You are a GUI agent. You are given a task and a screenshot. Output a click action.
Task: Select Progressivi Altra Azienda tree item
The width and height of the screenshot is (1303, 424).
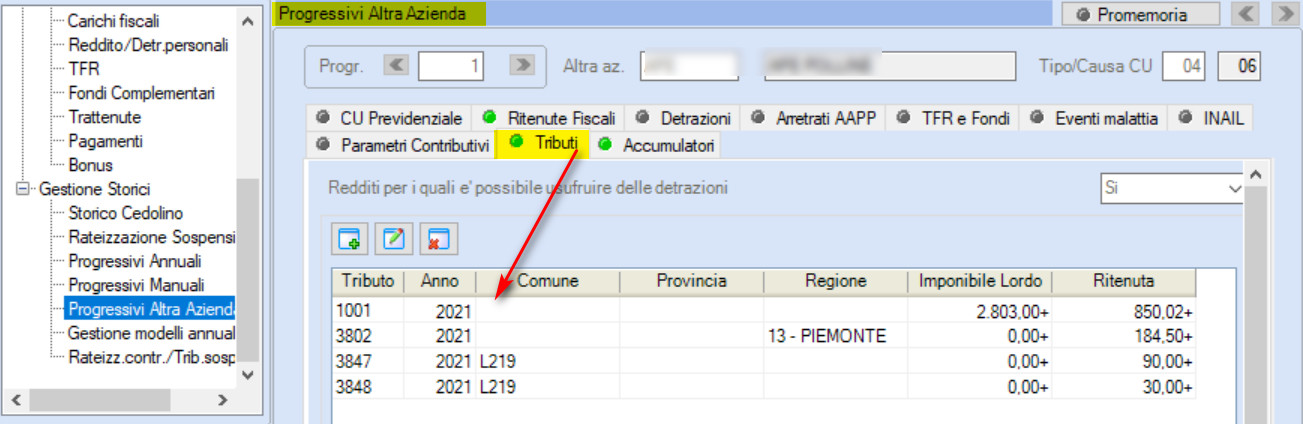pos(151,309)
